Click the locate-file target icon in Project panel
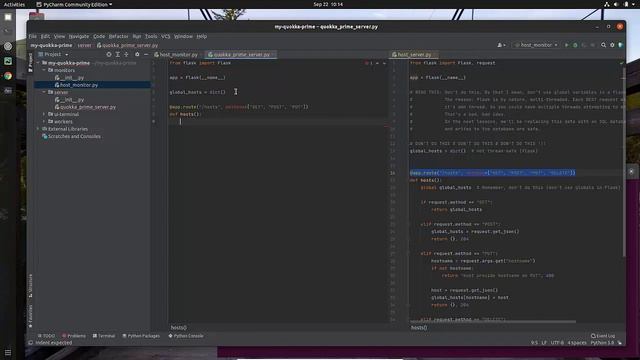Screen dimensions: 640x360 [x=109, y=54]
